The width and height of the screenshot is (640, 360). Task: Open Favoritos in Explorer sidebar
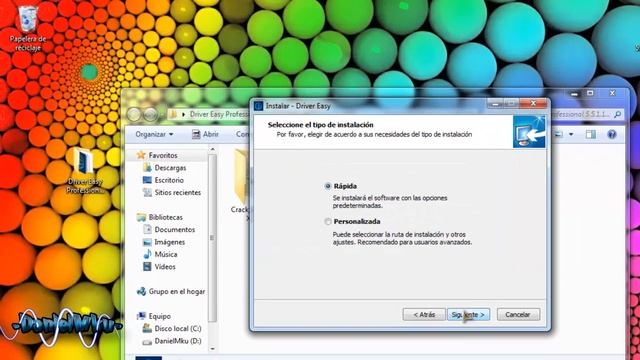[162, 156]
